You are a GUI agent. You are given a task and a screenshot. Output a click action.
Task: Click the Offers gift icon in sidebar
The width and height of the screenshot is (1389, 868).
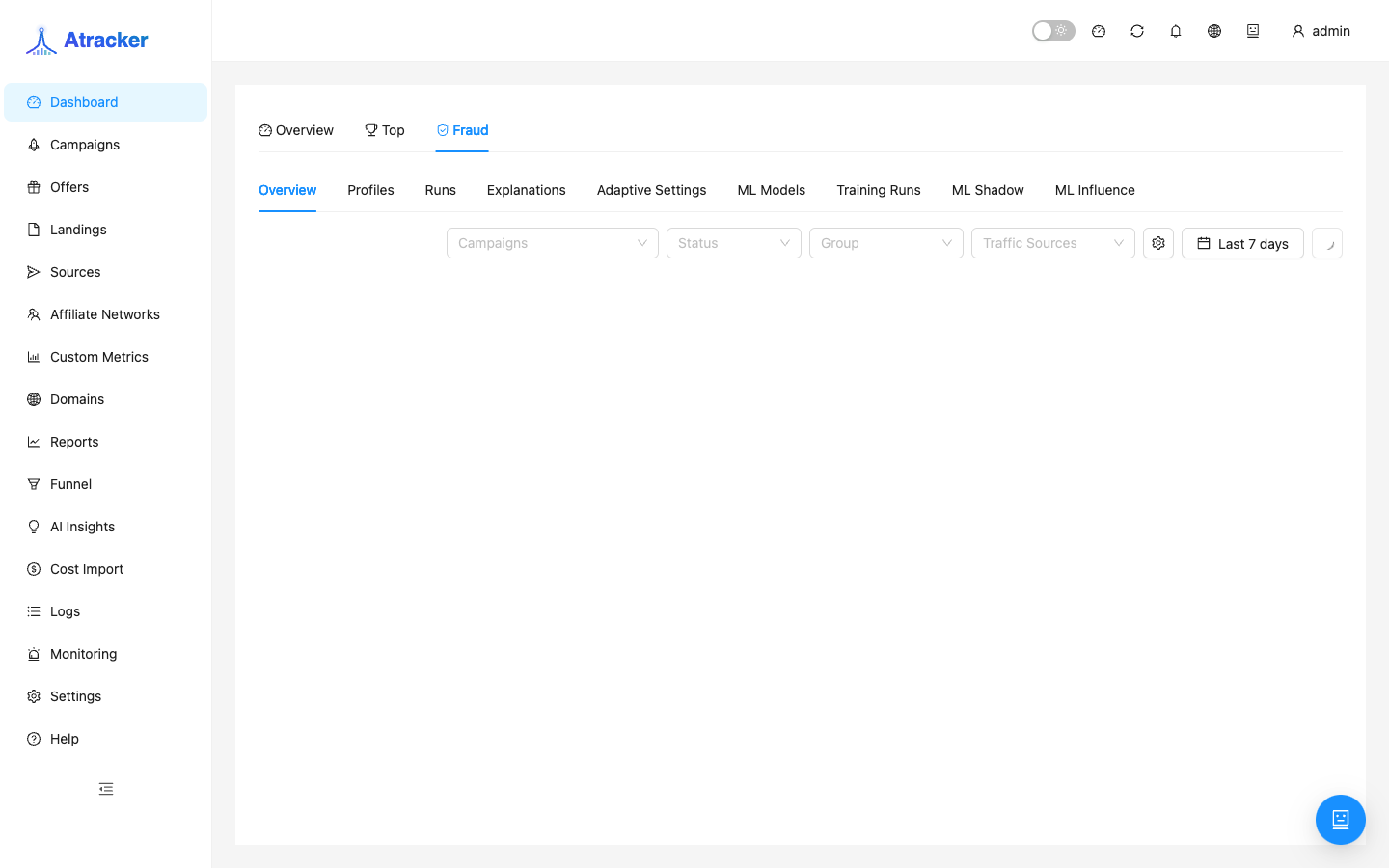tap(34, 187)
